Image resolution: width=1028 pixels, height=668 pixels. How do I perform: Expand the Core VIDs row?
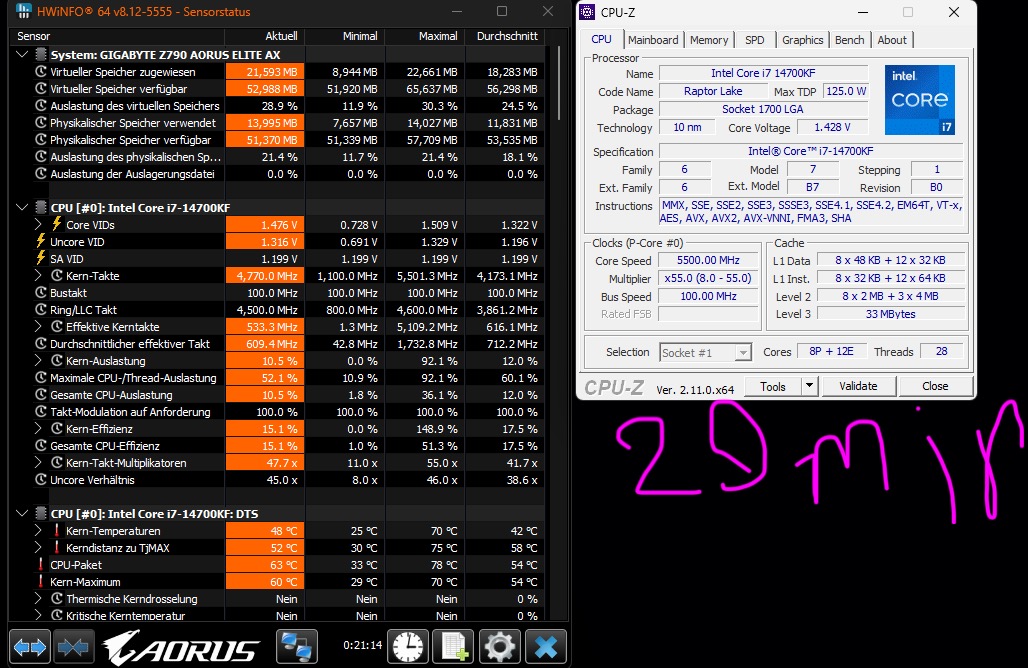pyautogui.click(x=38, y=224)
